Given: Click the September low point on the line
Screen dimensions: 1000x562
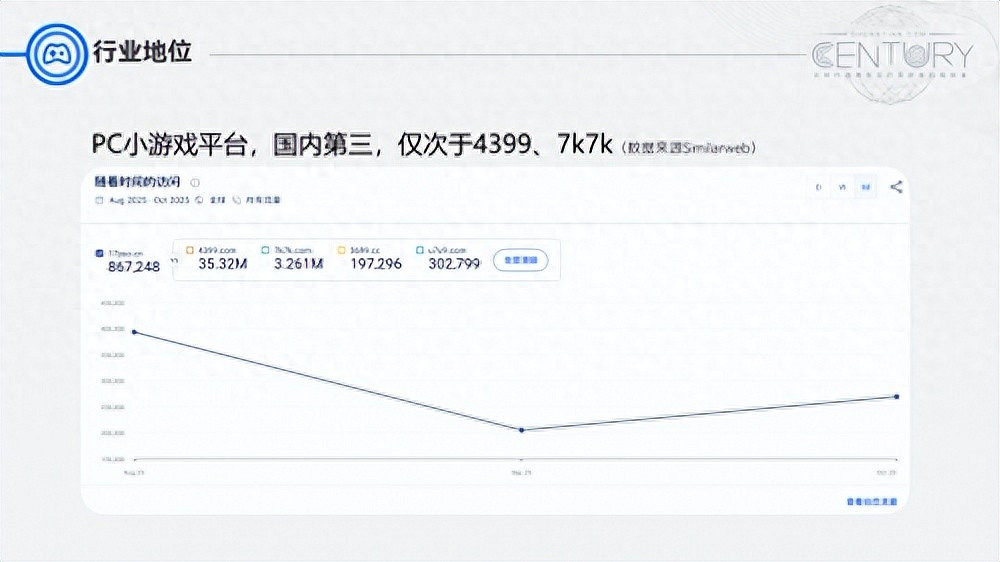Looking at the screenshot, I should (x=522, y=430).
